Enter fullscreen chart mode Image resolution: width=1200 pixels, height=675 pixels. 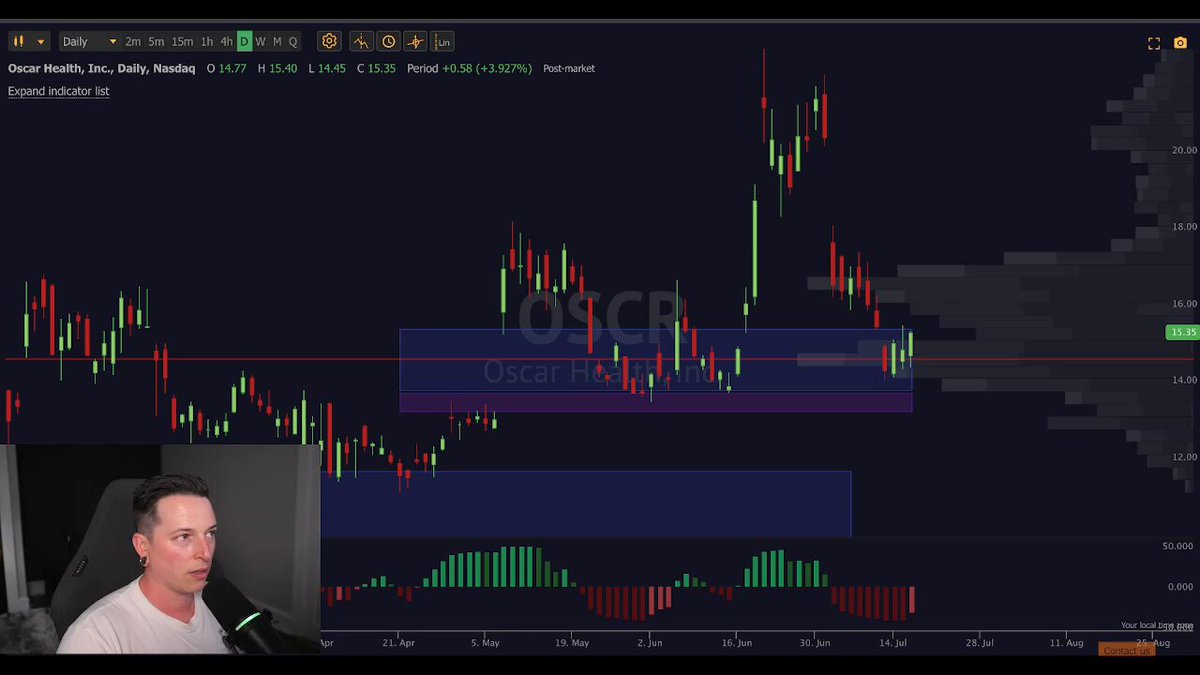pyautogui.click(x=1154, y=43)
